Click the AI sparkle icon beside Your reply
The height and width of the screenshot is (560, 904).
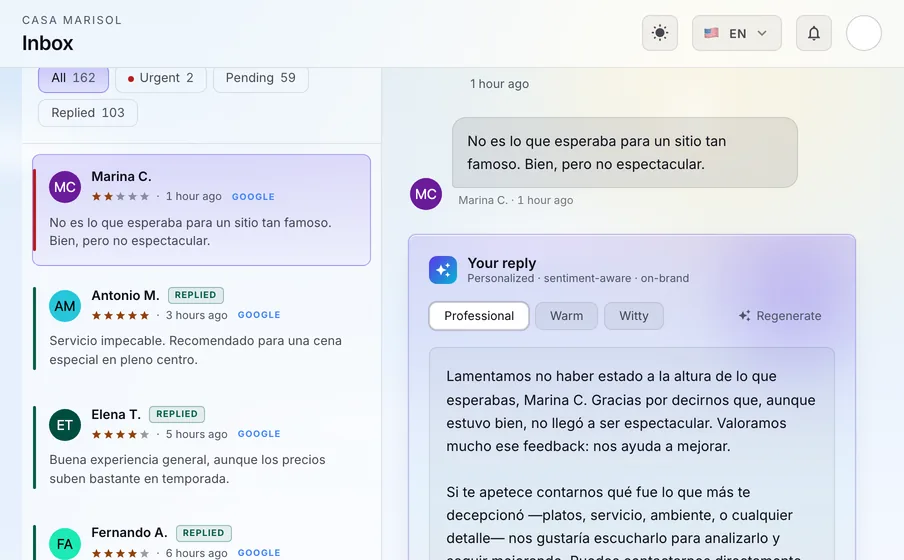click(443, 270)
